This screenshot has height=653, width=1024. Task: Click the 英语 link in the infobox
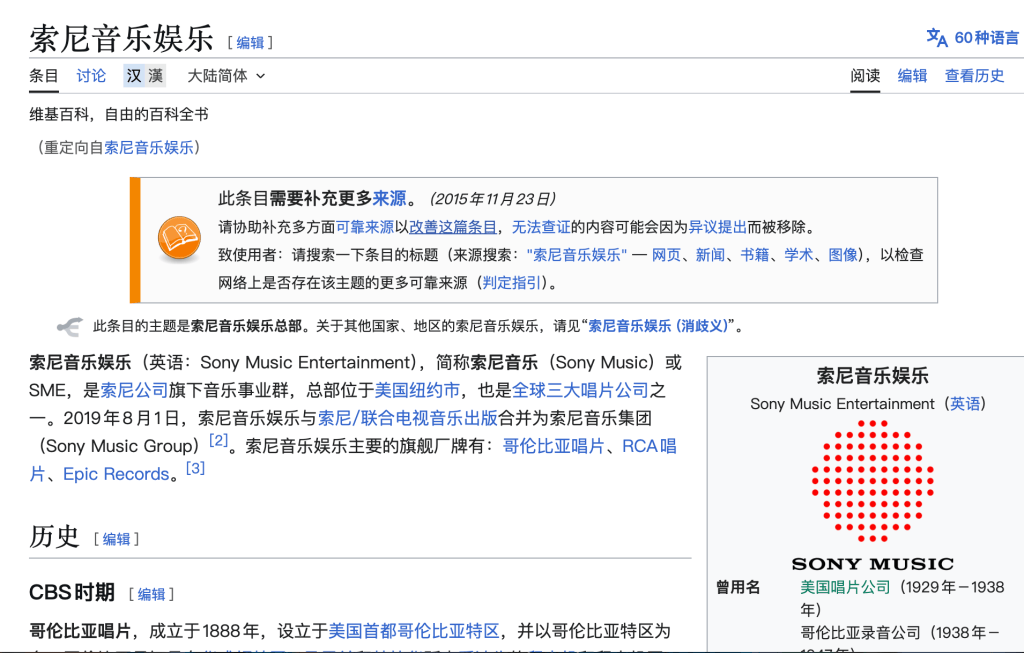(965, 404)
